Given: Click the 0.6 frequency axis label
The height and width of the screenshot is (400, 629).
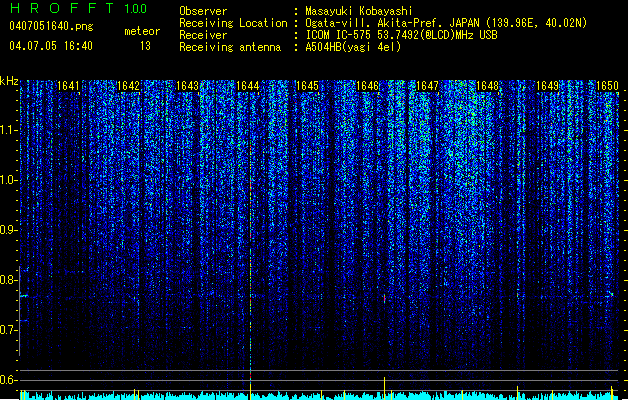Looking at the screenshot, I should 9,380.
